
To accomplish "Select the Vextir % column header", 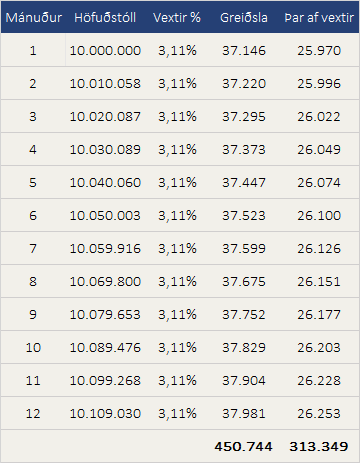I will pyautogui.click(x=177, y=17).
